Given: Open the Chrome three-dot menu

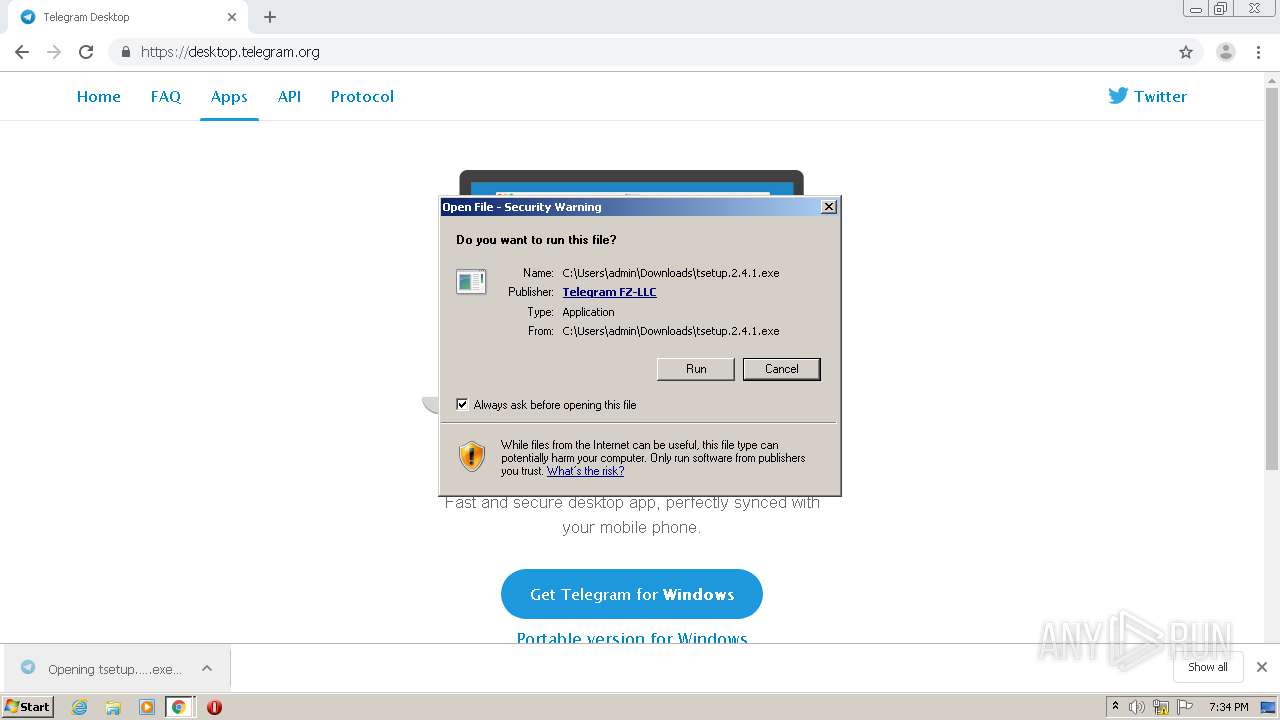Looking at the screenshot, I should click(x=1259, y=52).
